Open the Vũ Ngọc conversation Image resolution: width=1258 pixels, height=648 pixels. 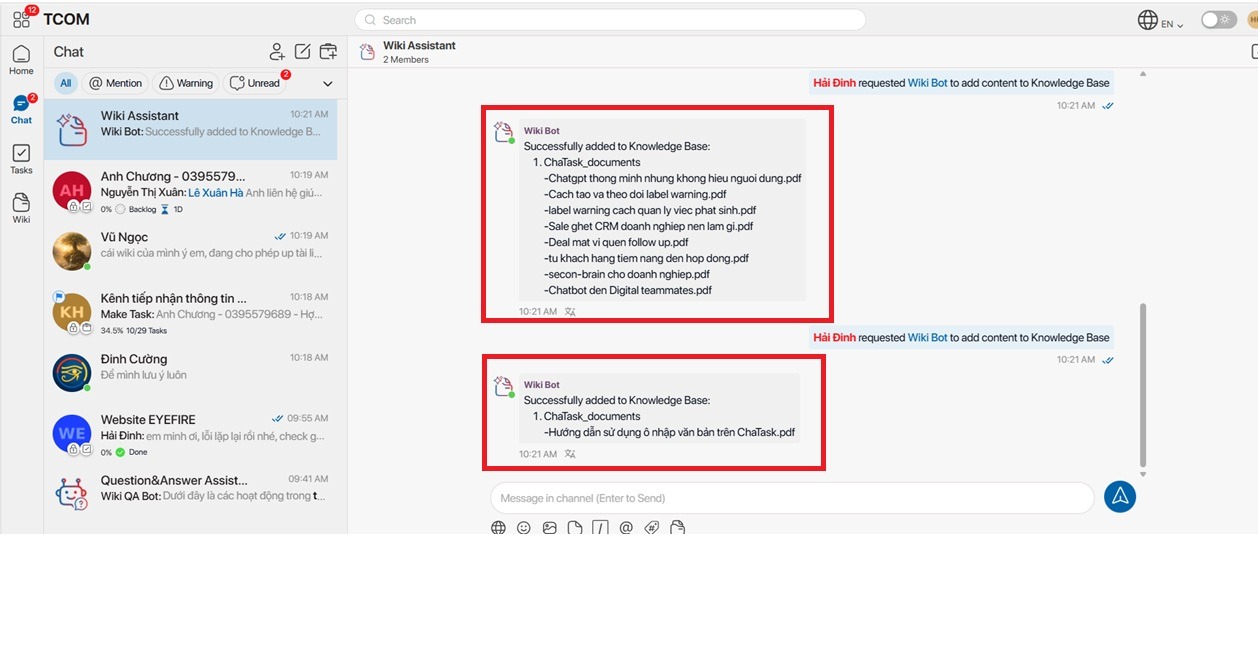click(191, 251)
